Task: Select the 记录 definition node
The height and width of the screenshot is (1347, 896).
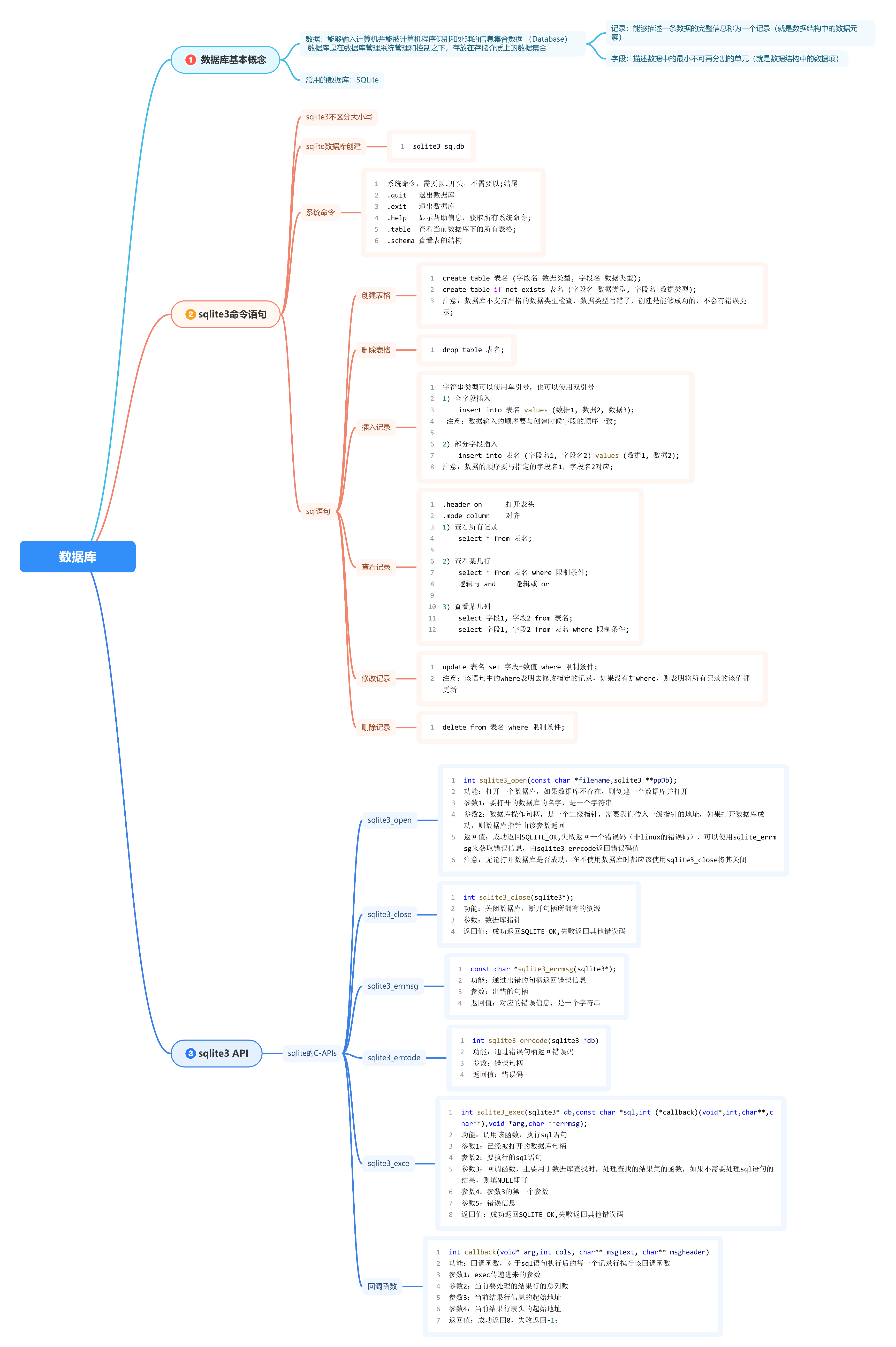Action: coord(740,33)
